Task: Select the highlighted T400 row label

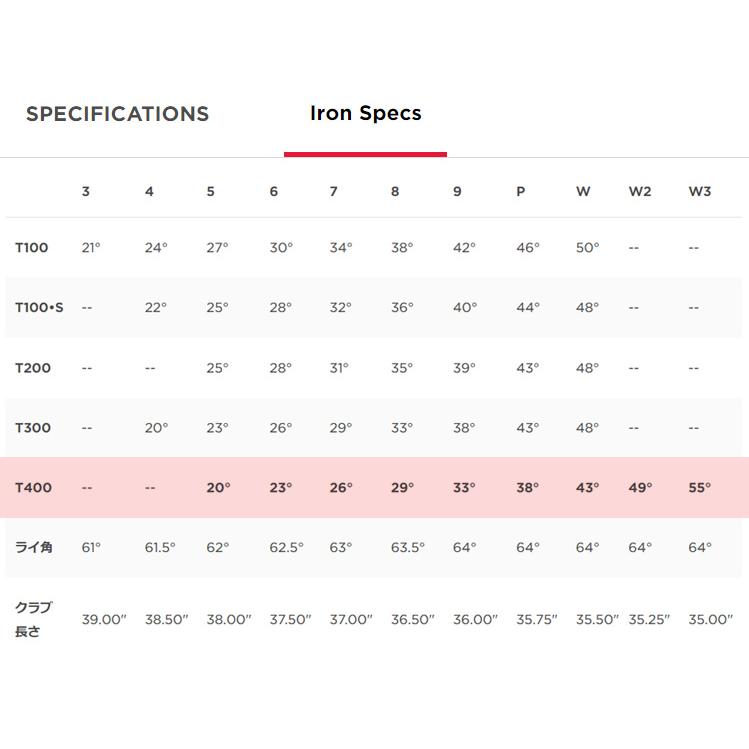Action: click(32, 488)
